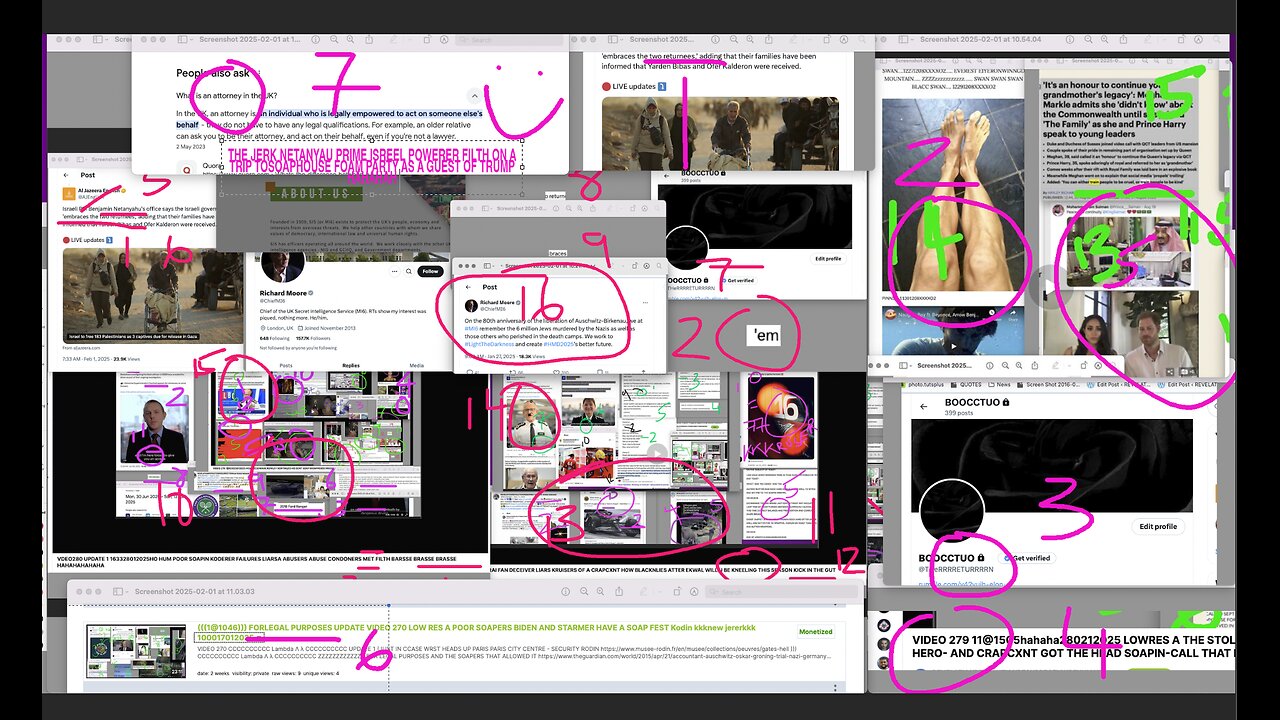Play the video below the crossed legs photo
Screen dimensions: 1280x720
point(954,346)
